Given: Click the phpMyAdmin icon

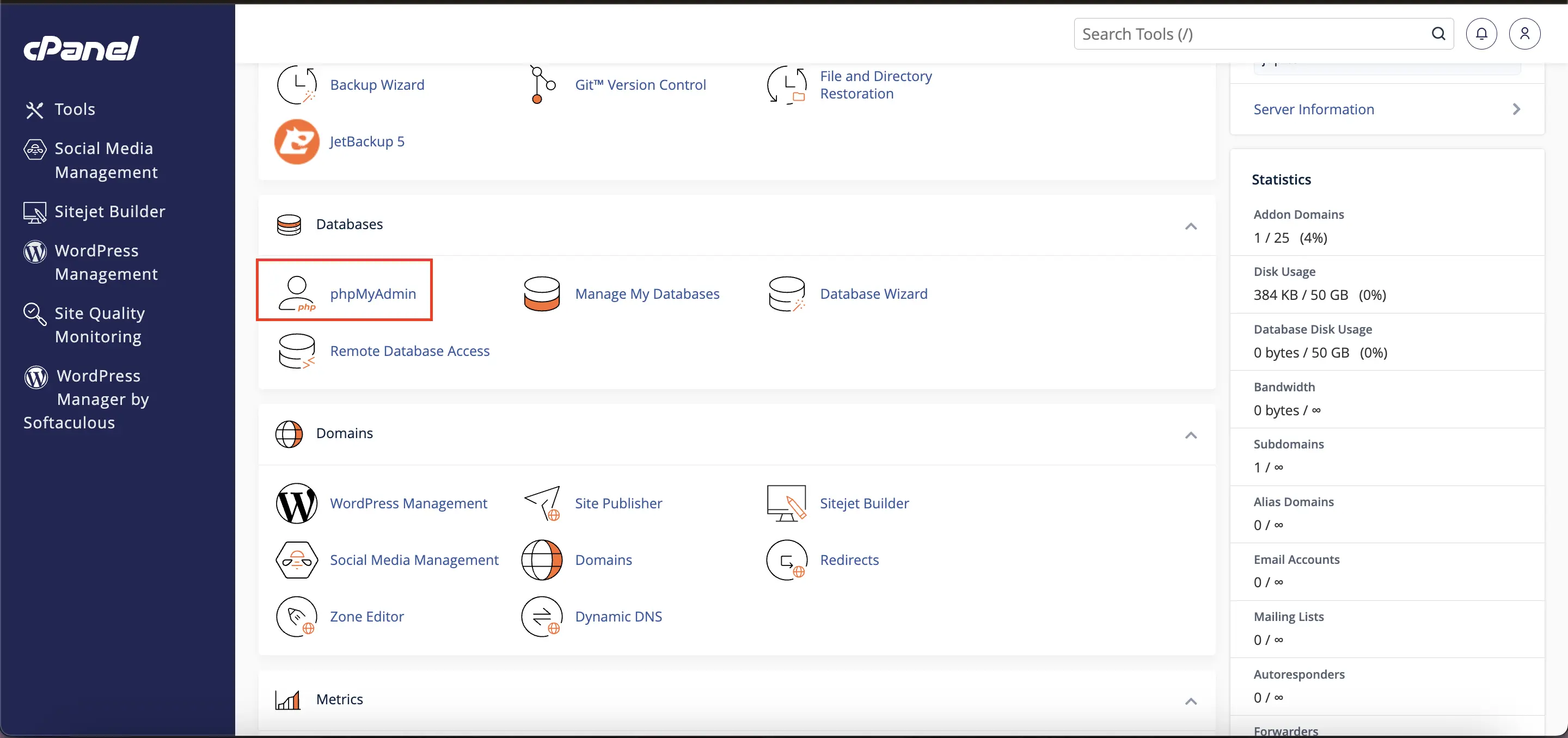Looking at the screenshot, I should (x=297, y=294).
